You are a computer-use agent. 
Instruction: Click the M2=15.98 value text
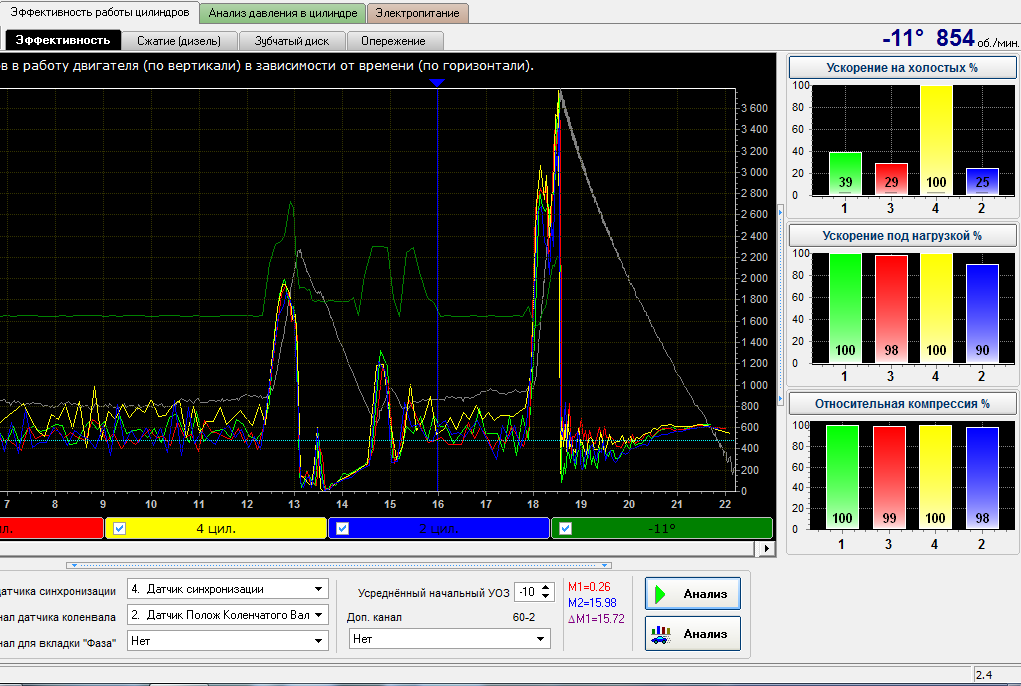[592, 603]
